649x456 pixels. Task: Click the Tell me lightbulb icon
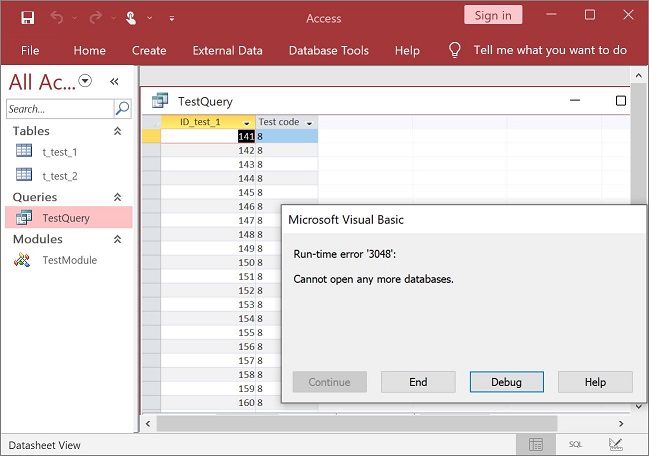pos(454,50)
